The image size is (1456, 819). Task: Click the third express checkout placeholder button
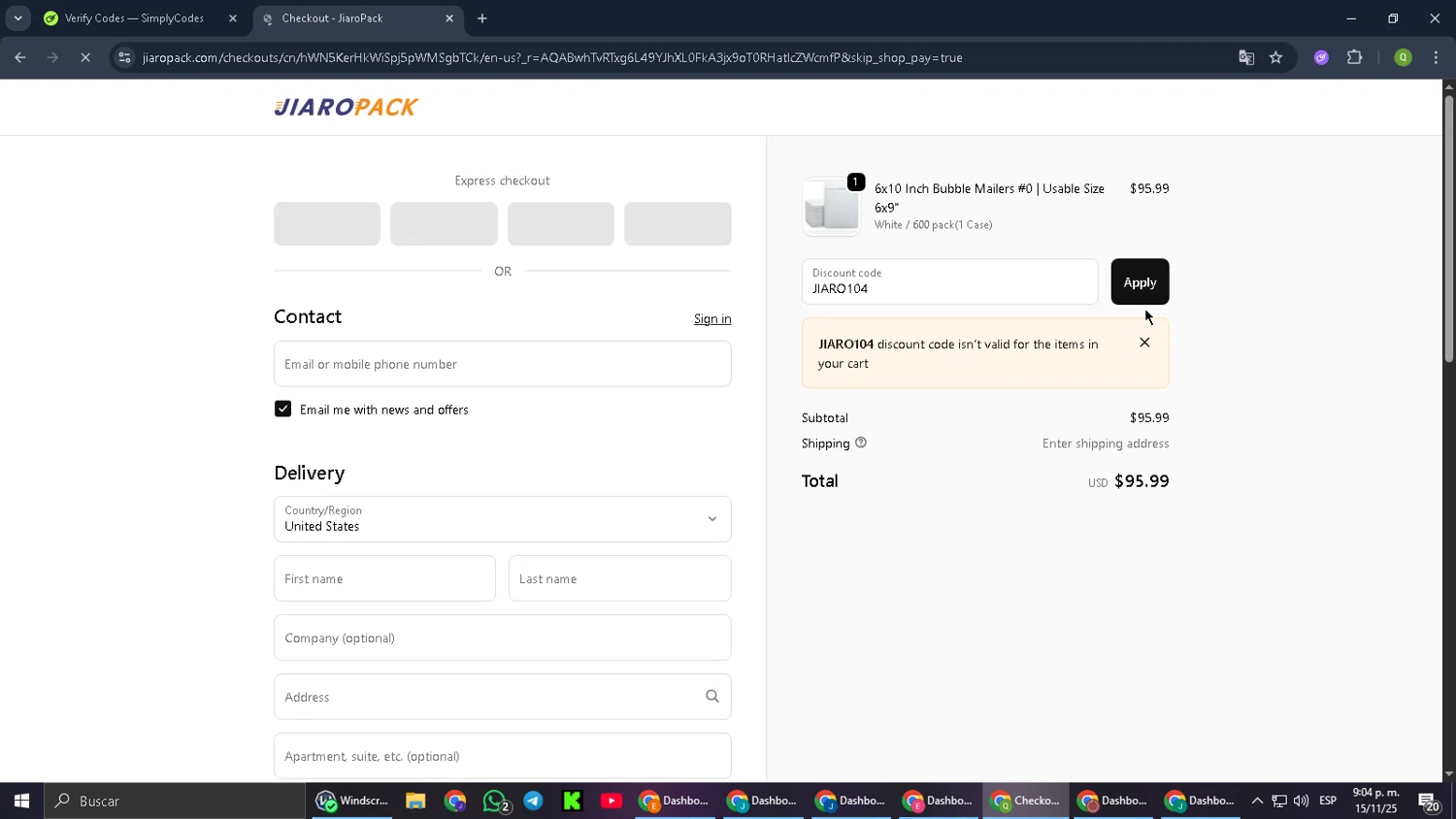[561, 224]
